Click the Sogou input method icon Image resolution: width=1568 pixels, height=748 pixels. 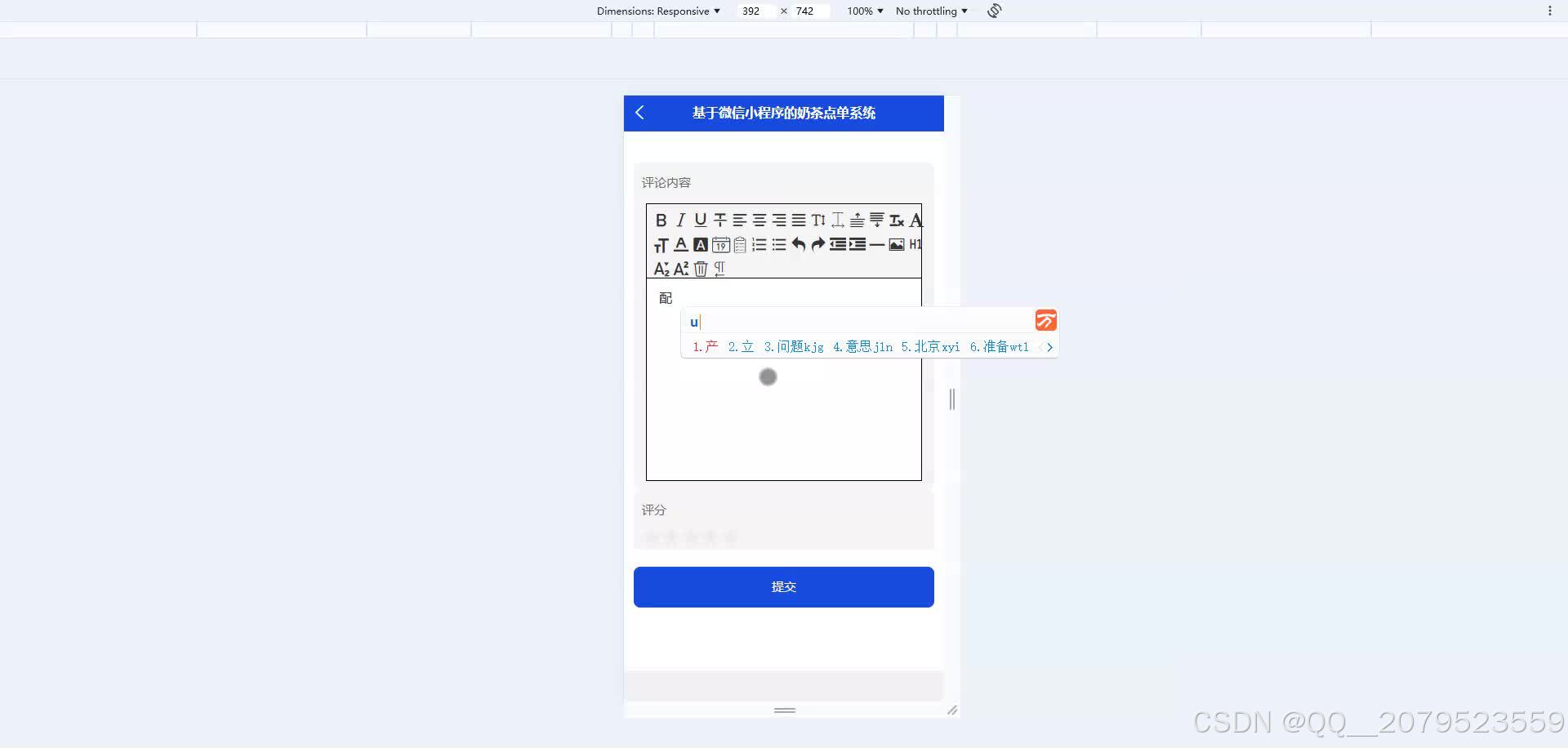[1045, 320]
